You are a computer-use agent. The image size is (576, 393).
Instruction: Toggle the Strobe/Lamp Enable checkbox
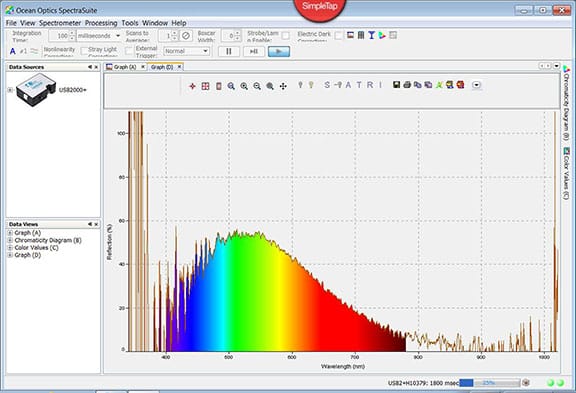[285, 36]
